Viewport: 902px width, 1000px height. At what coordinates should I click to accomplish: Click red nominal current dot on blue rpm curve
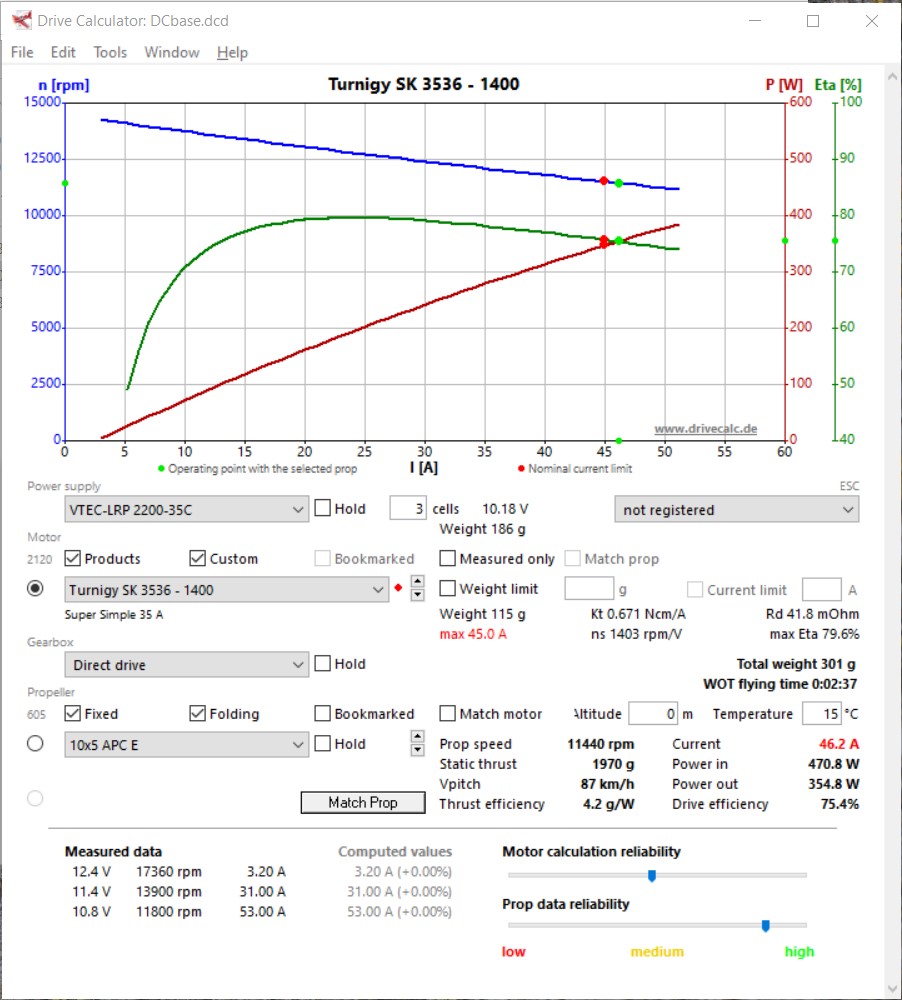(x=604, y=181)
